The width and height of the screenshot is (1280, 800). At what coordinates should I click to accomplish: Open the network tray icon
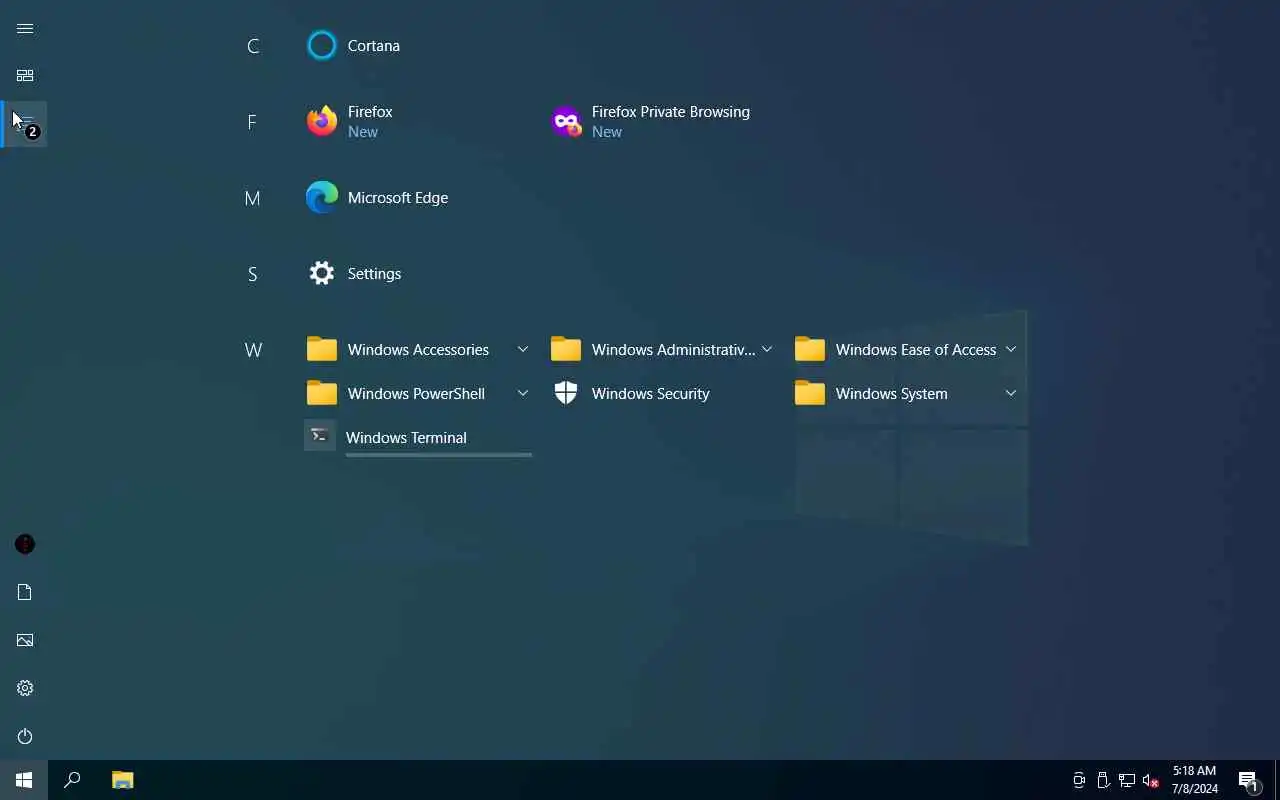click(x=1127, y=780)
